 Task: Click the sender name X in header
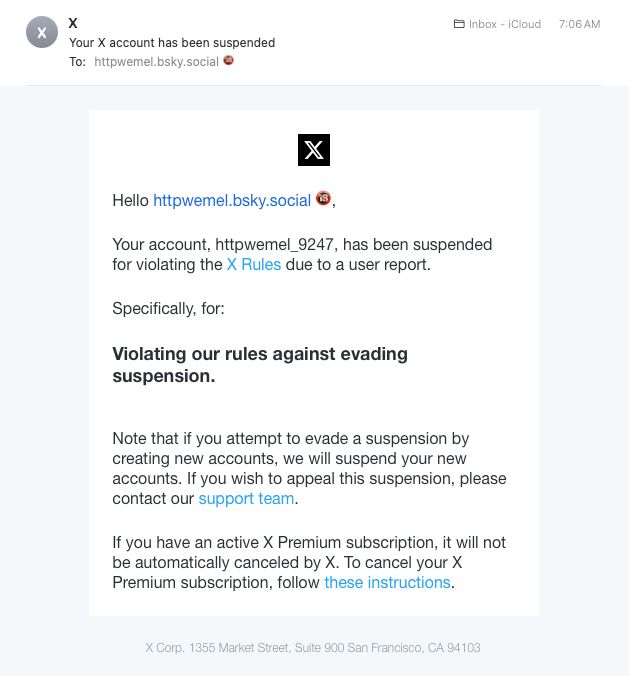73,23
